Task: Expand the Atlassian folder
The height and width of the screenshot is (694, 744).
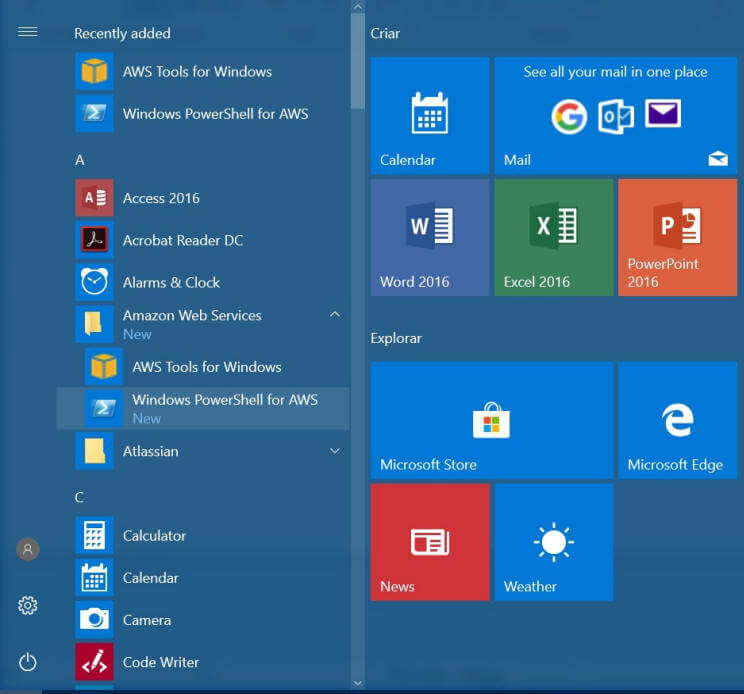Action: click(335, 451)
